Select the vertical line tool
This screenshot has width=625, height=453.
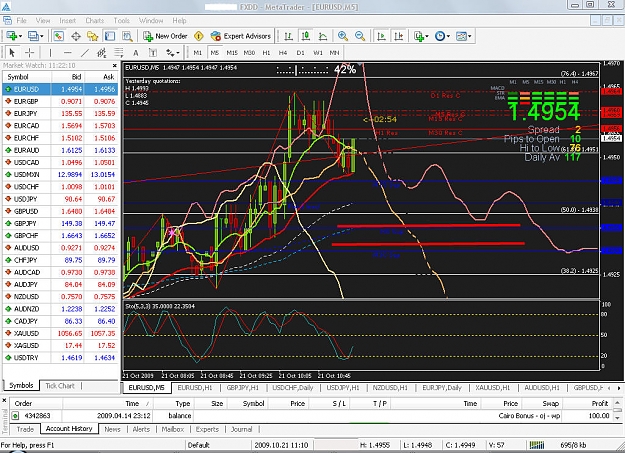point(50,53)
